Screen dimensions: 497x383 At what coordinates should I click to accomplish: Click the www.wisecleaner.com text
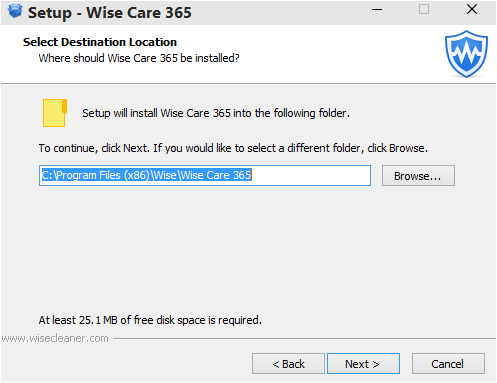click(55, 338)
